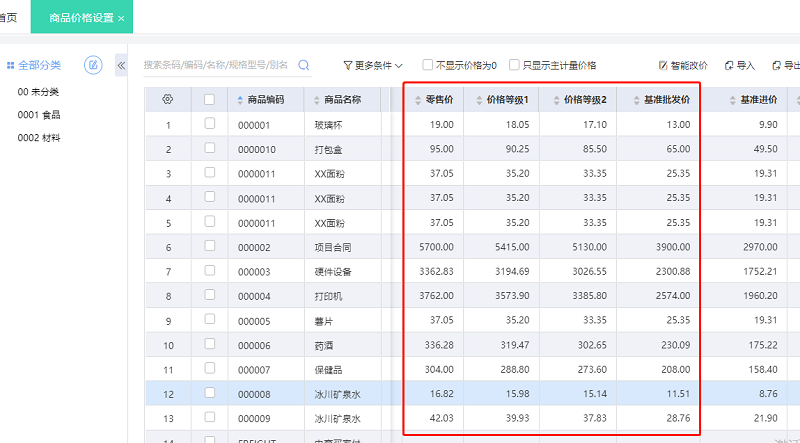
Task: Select the 商品价格设置 tab
Action: pyautogui.click(x=82, y=18)
